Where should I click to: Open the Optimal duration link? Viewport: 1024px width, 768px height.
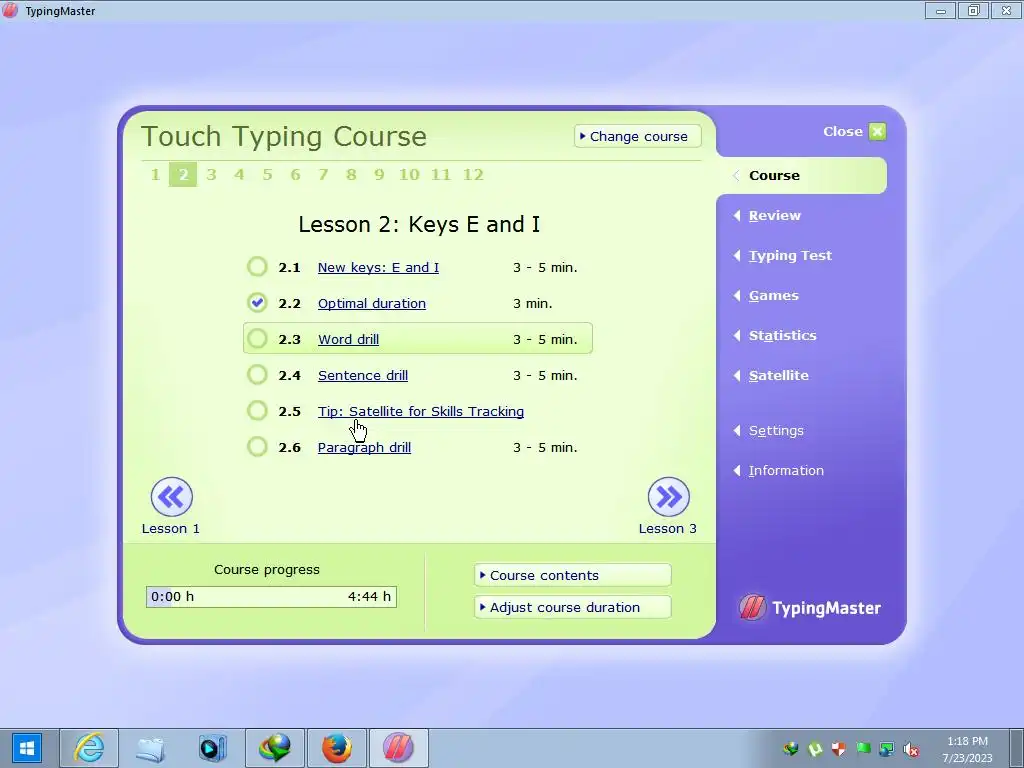372,303
